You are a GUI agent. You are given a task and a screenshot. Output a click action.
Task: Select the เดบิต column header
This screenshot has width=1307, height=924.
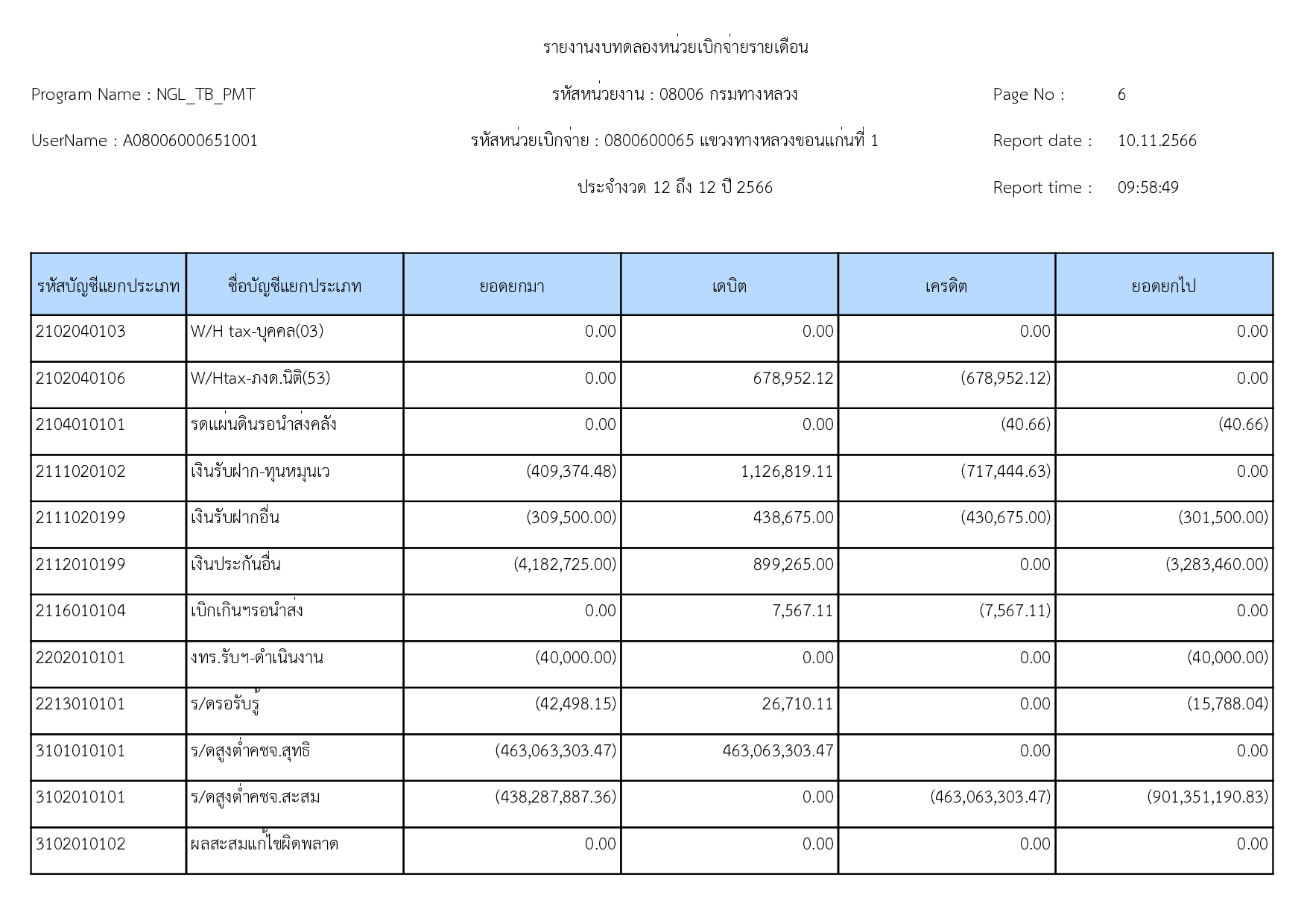pyautogui.click(x=729, y=286)
